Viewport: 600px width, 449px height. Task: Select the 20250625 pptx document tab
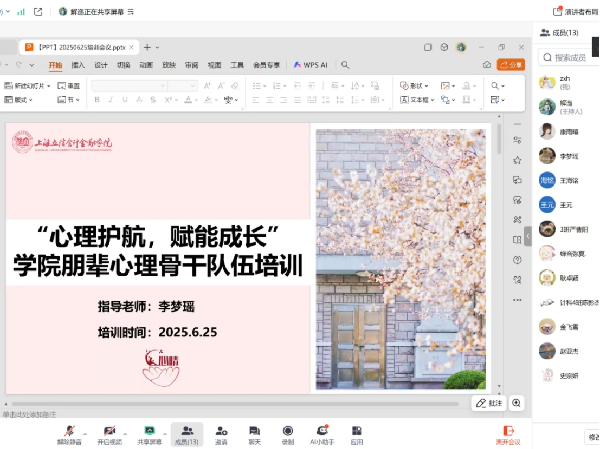click(79, 47)
